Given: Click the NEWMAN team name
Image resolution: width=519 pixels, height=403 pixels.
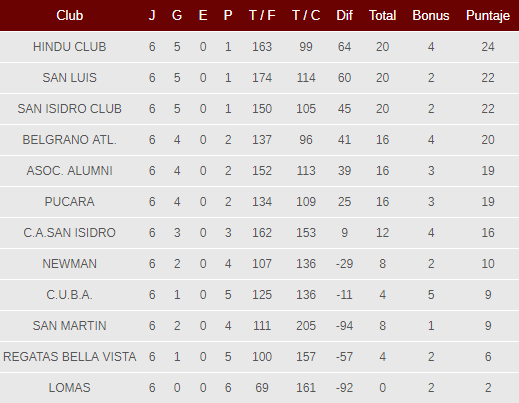Looking at the screenshot, I should point(69,264).
